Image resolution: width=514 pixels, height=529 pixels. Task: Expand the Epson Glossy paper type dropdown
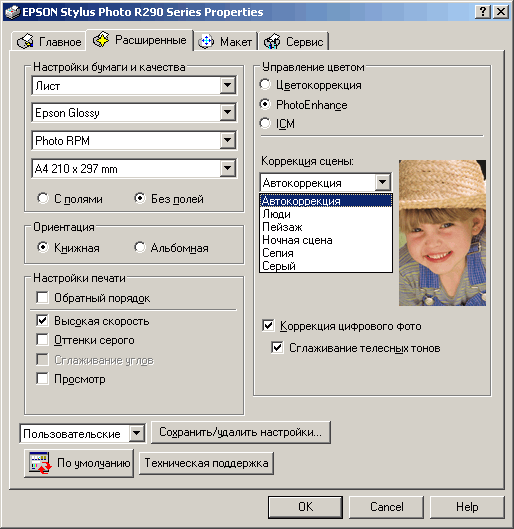(x=228, y=113)
